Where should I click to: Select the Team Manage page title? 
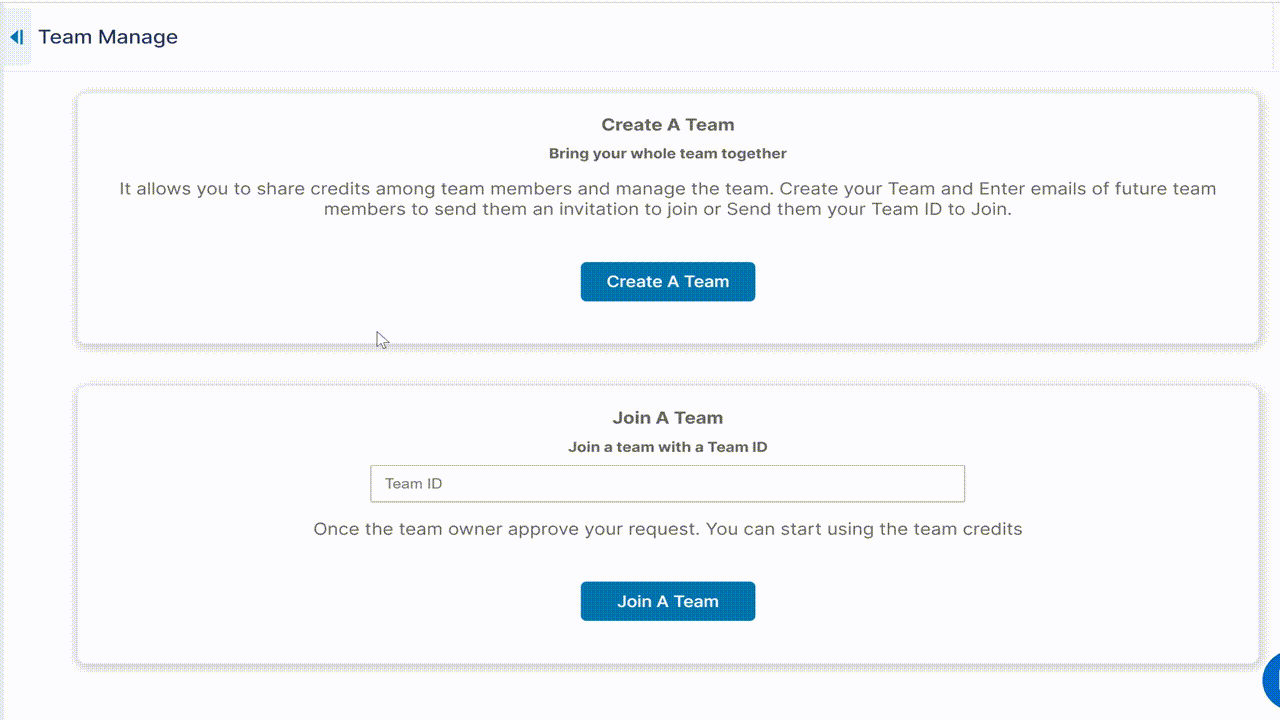tap(108, 37)
